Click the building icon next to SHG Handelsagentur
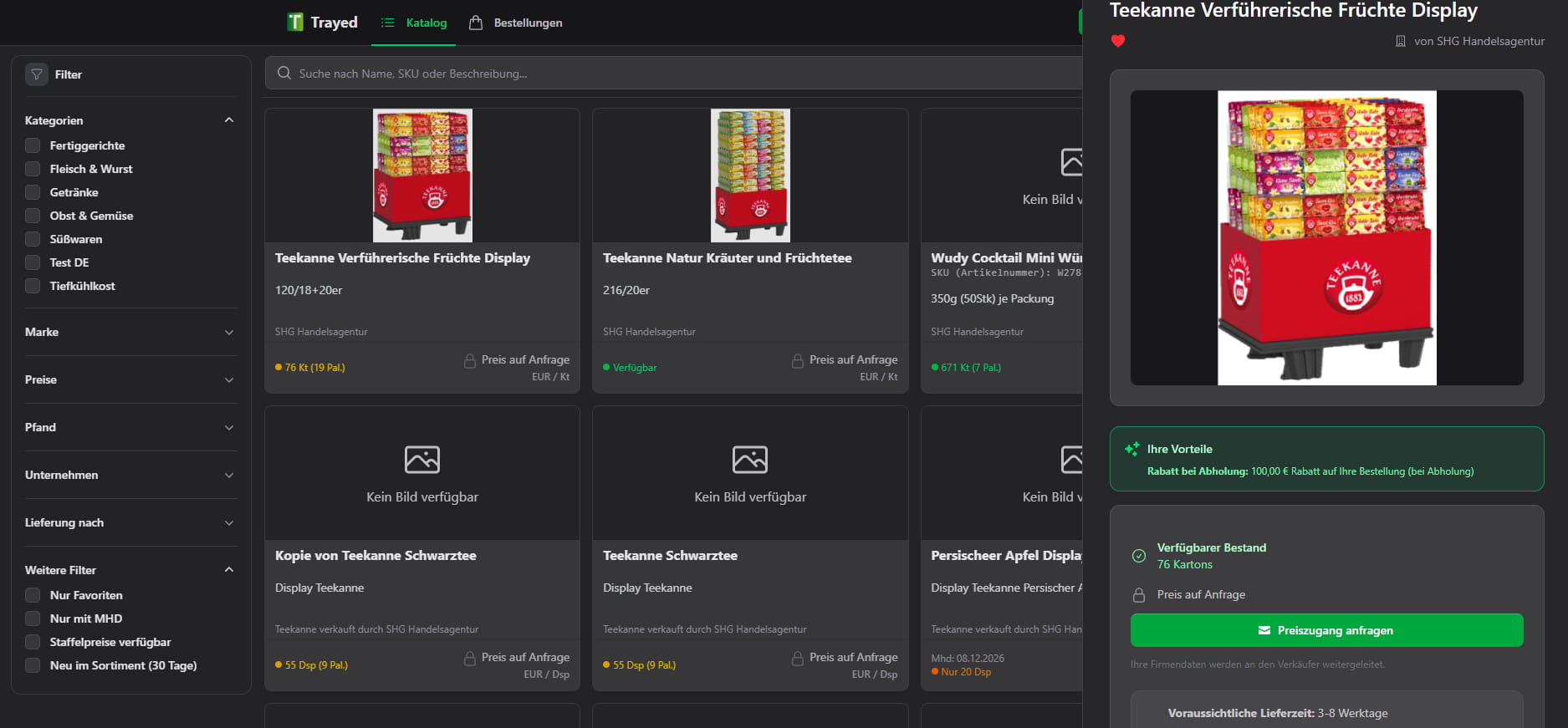 point(1401,41)
